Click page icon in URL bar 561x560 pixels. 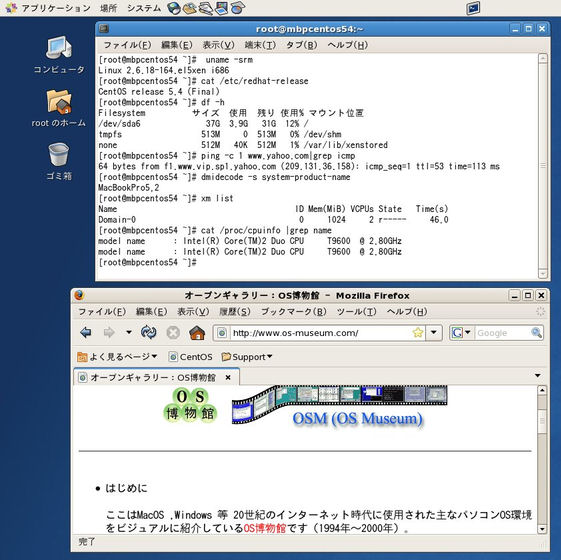pyautogui.click(x=222, y=333)
